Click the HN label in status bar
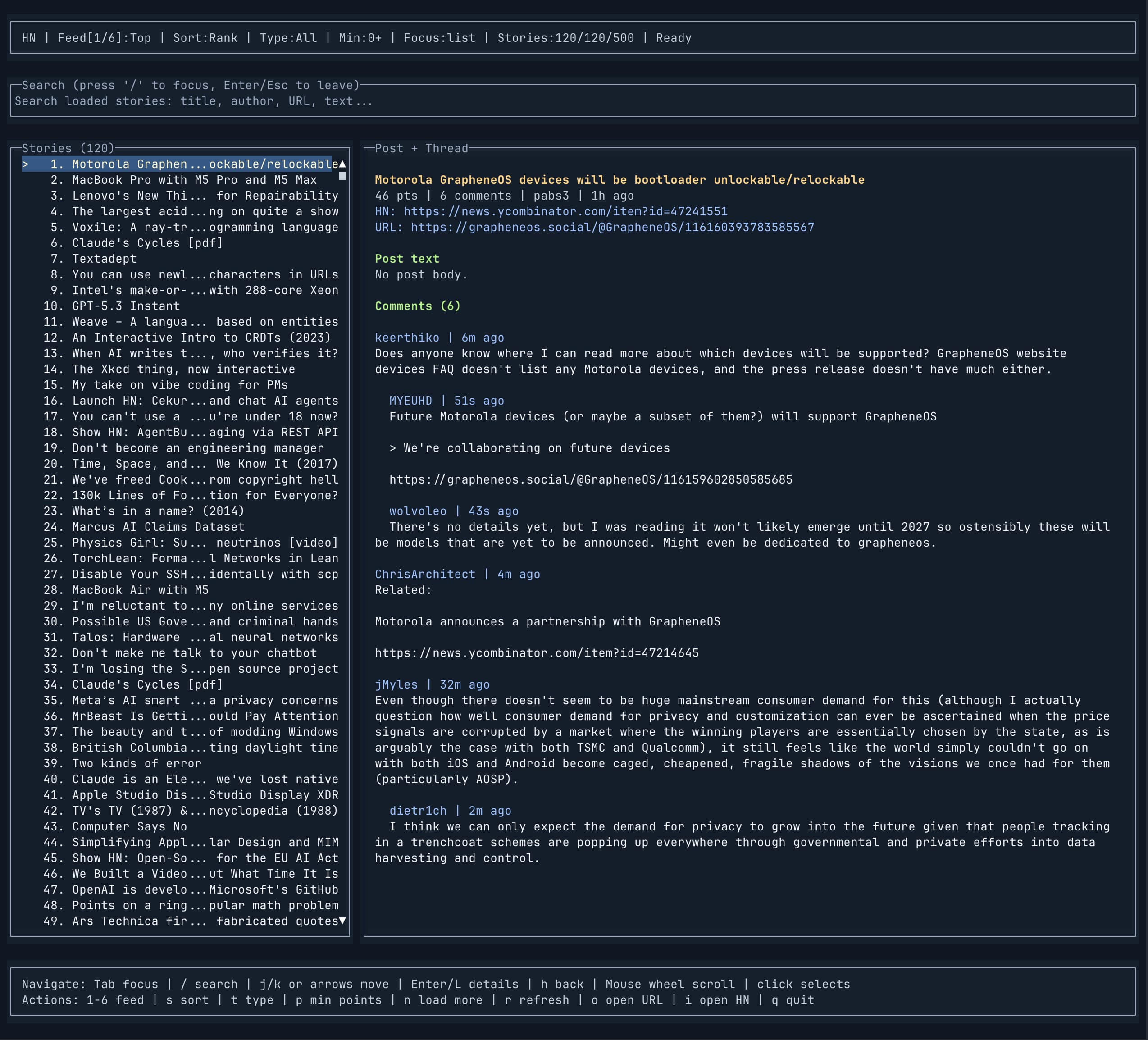 click(x=30, y=37)
